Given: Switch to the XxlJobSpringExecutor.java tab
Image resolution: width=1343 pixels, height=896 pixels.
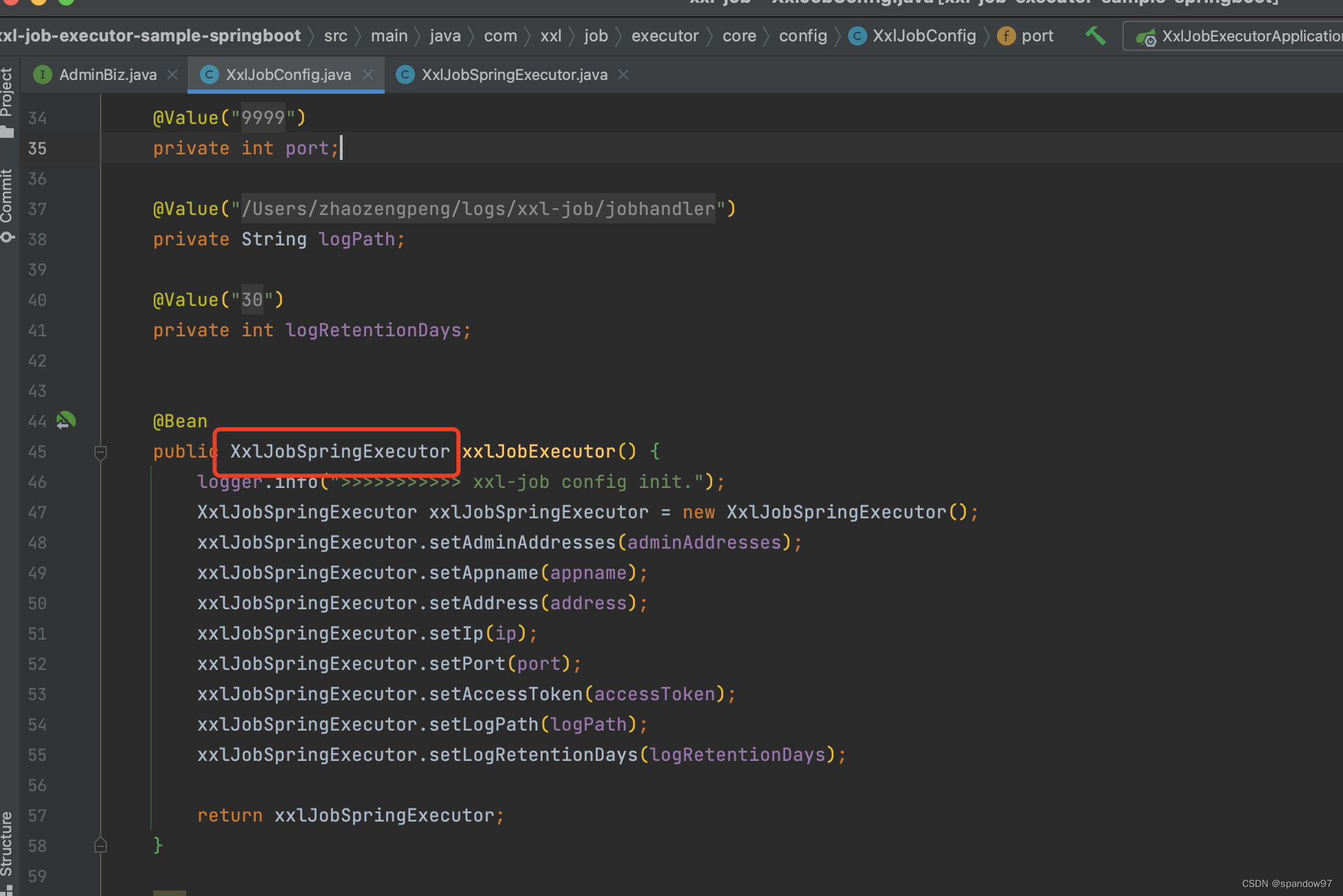Looking at the screenshot, I should 514,74.
